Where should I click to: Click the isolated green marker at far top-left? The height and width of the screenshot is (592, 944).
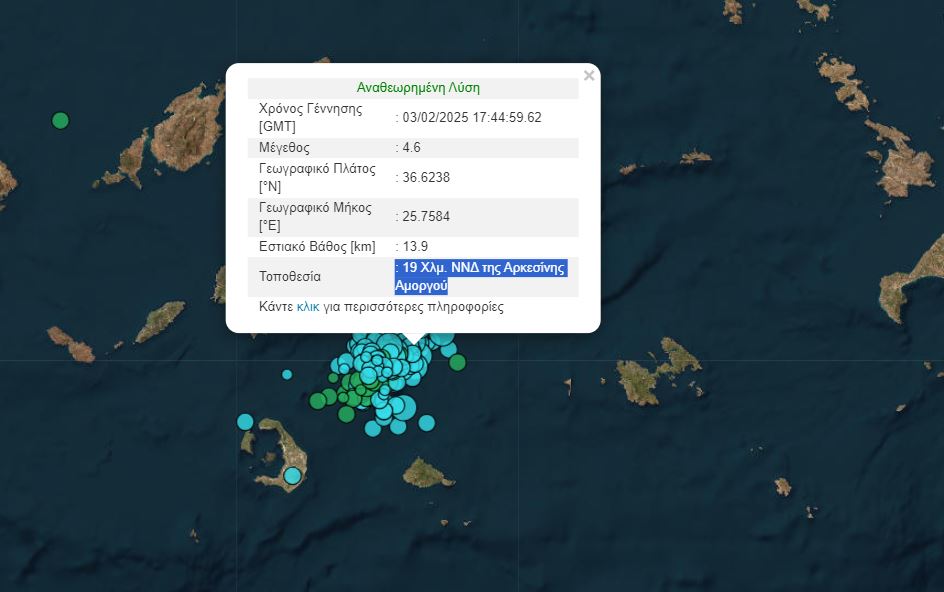click(60, 121)
